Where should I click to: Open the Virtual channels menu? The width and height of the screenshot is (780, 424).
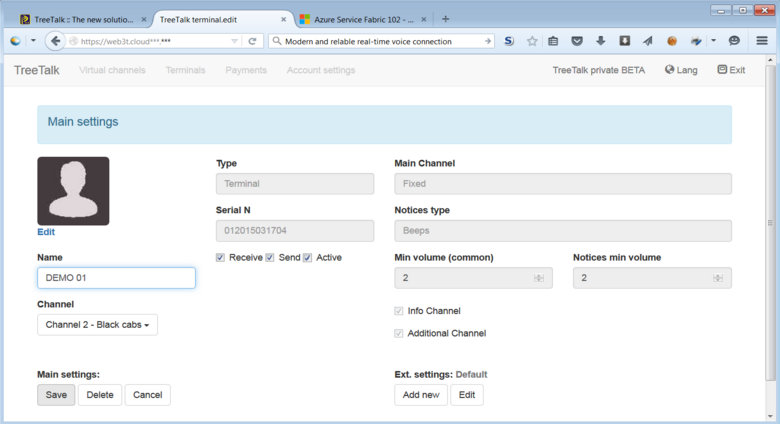coord(112,70)
